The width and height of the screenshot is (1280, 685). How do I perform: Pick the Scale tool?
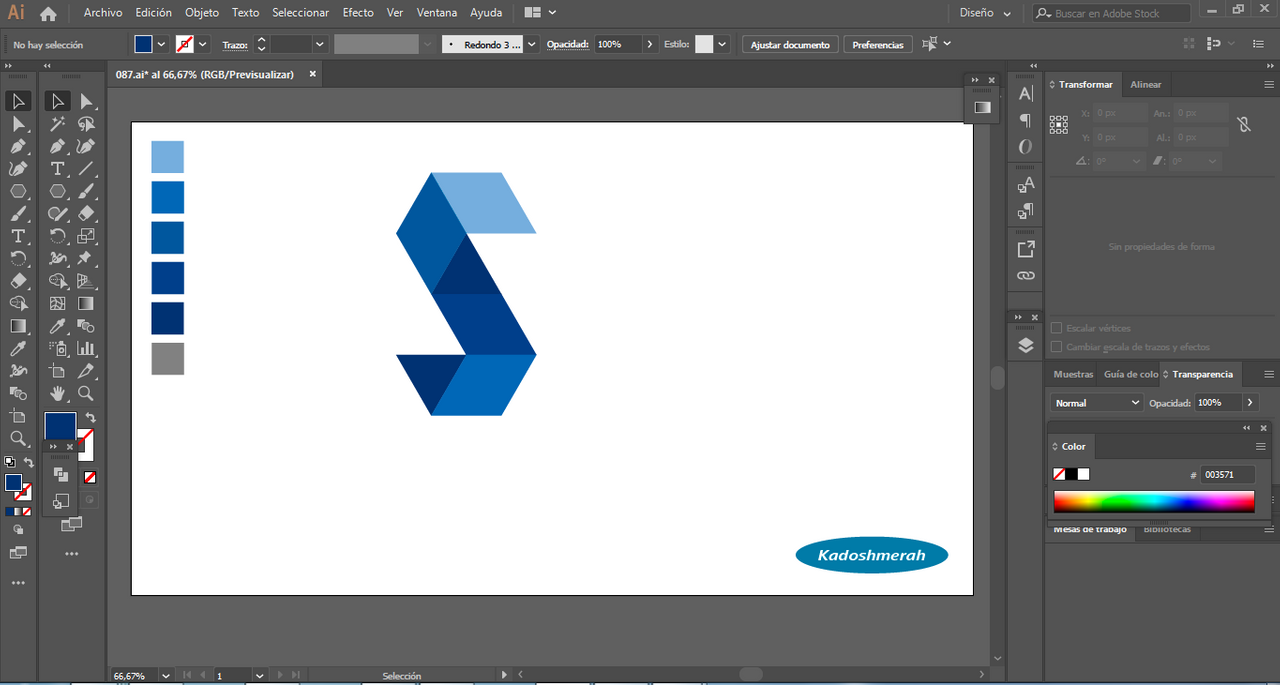(86, 236)
